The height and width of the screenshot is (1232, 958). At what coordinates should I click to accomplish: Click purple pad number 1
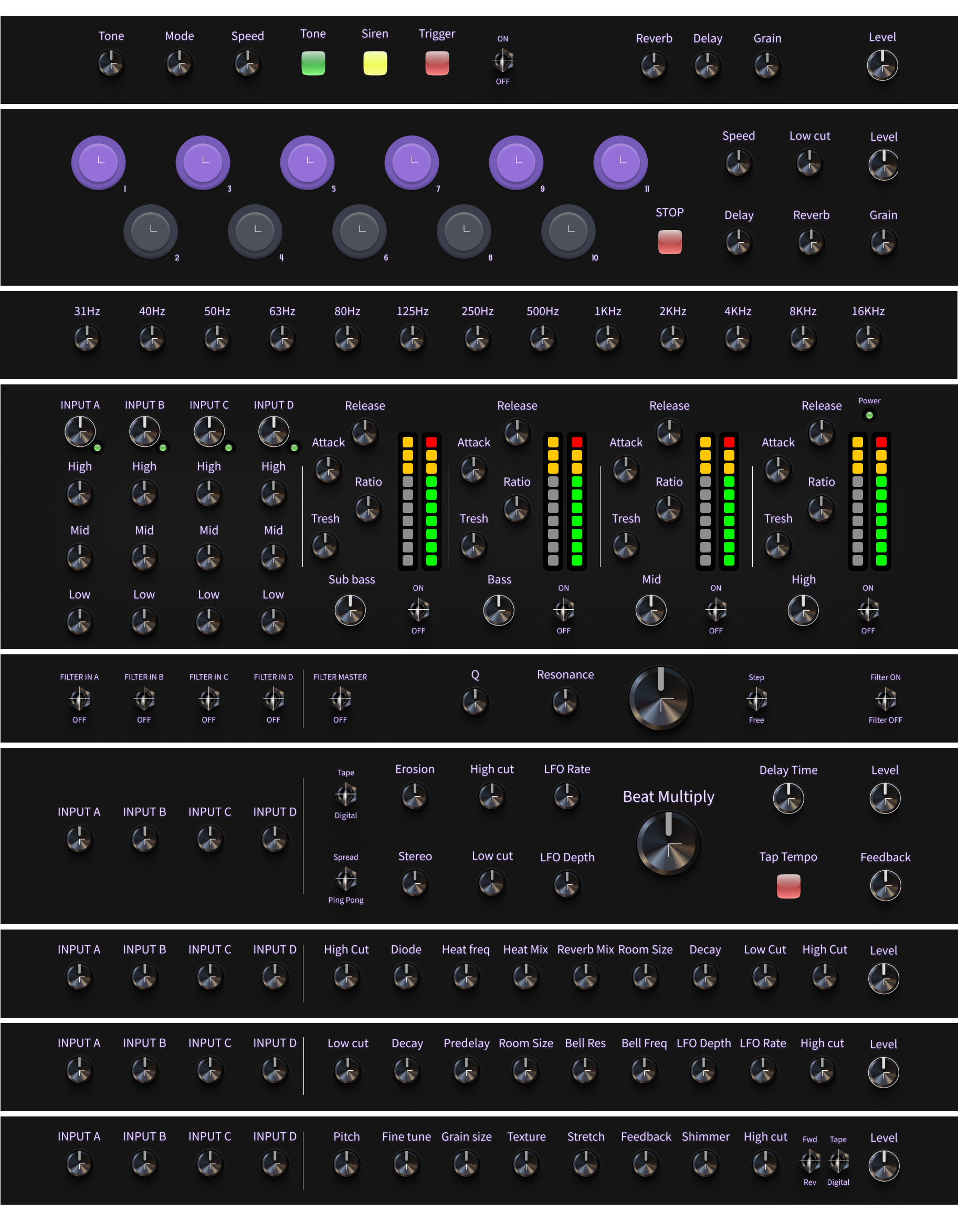click(98, 162)
